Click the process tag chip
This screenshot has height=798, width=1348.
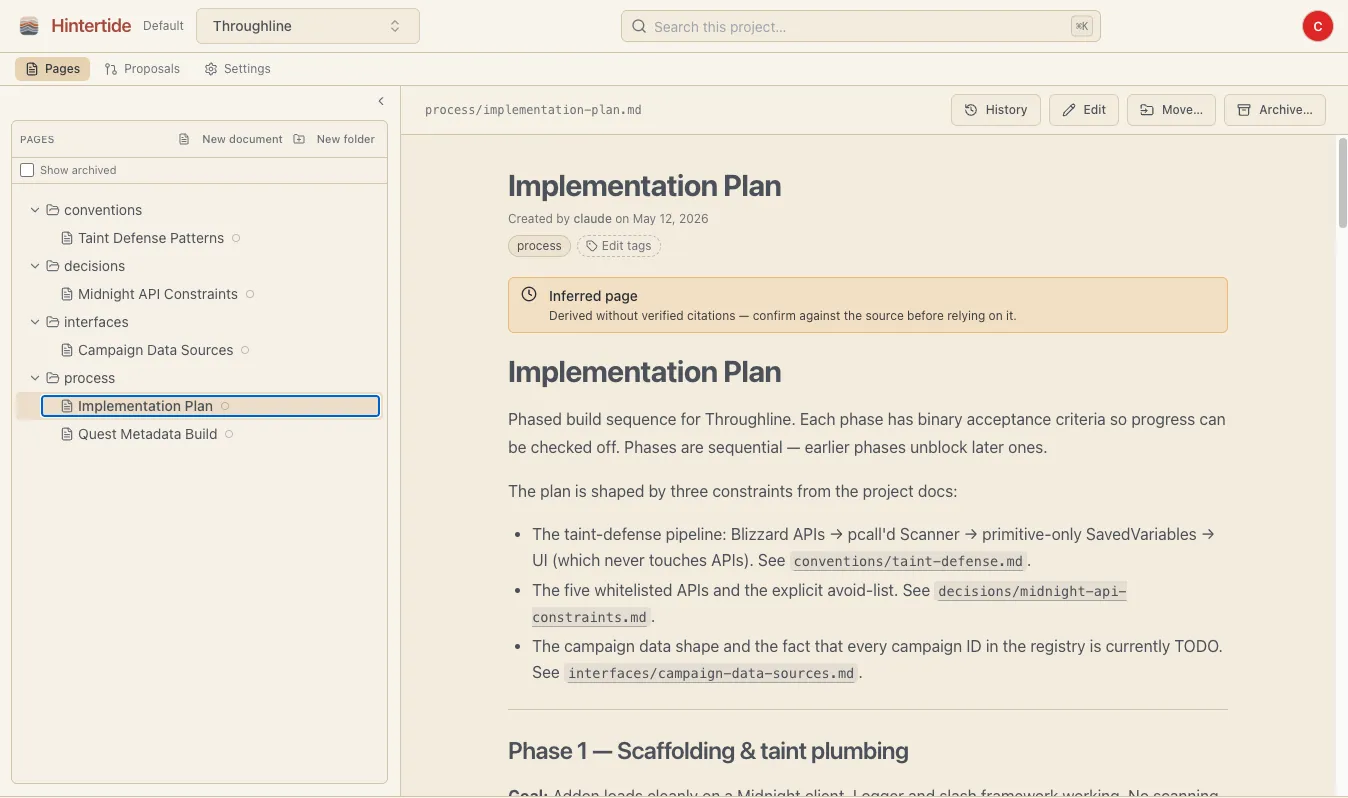(x=539, y=246)
